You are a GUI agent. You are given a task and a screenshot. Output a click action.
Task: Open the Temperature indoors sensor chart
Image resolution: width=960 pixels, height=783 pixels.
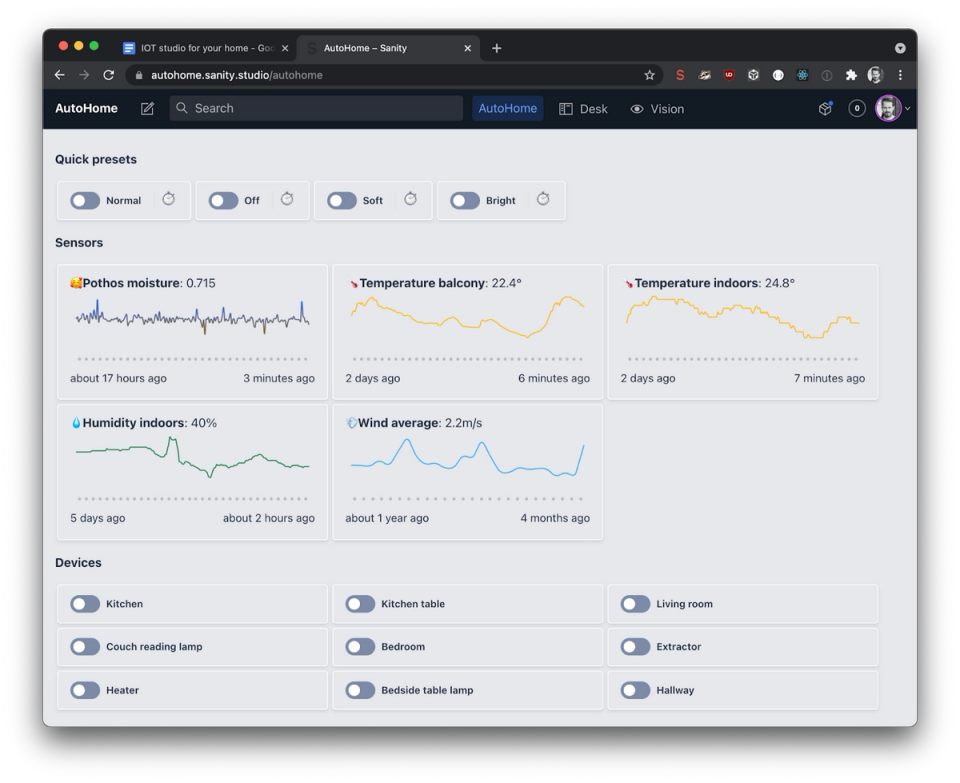[x=743, y=332]
